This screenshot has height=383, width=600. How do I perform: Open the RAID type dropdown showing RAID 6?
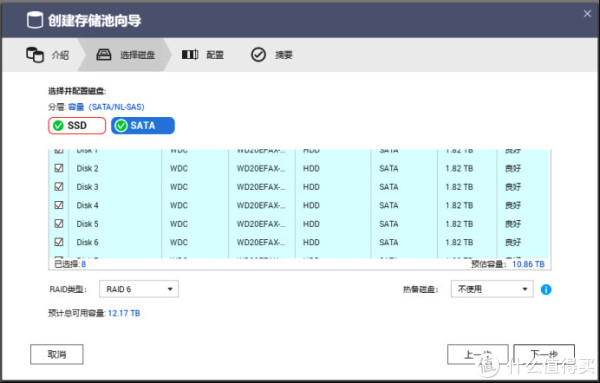point(139,289)
